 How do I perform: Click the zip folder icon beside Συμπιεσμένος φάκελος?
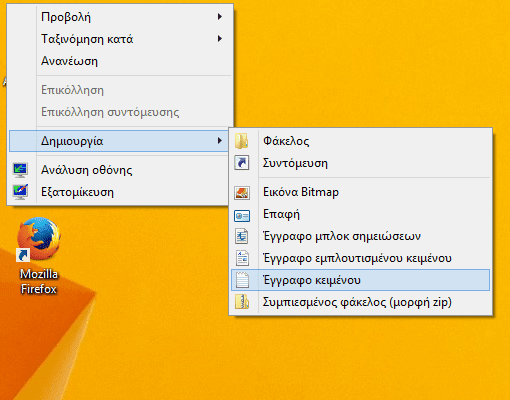pyautogui.click(x=242, y=302)
